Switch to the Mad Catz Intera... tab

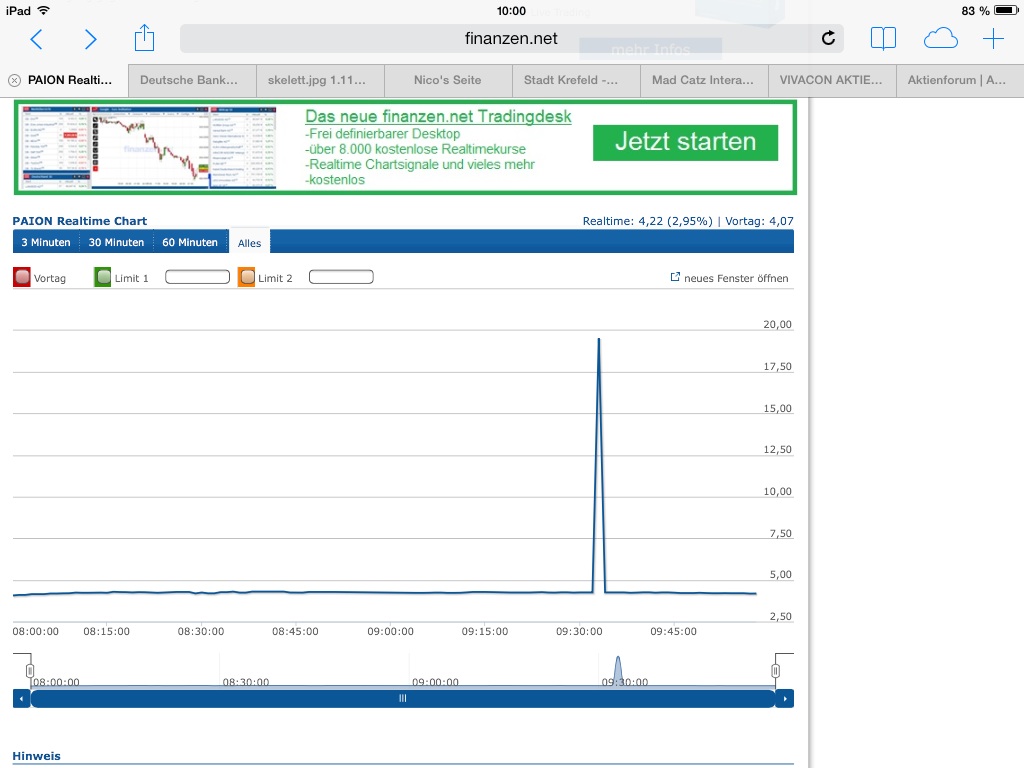point(705,80)
